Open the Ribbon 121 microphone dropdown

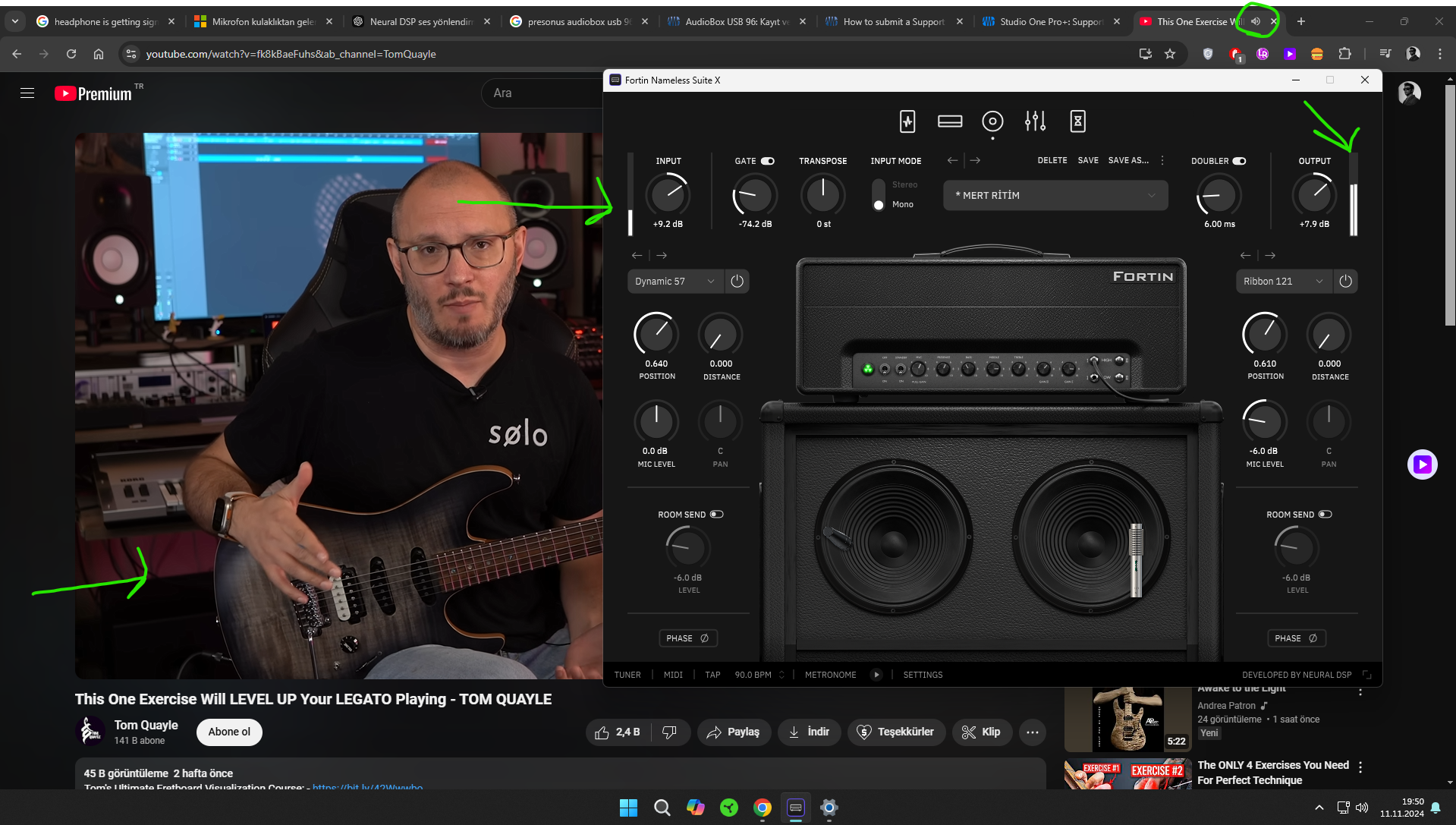point(1282,282)
